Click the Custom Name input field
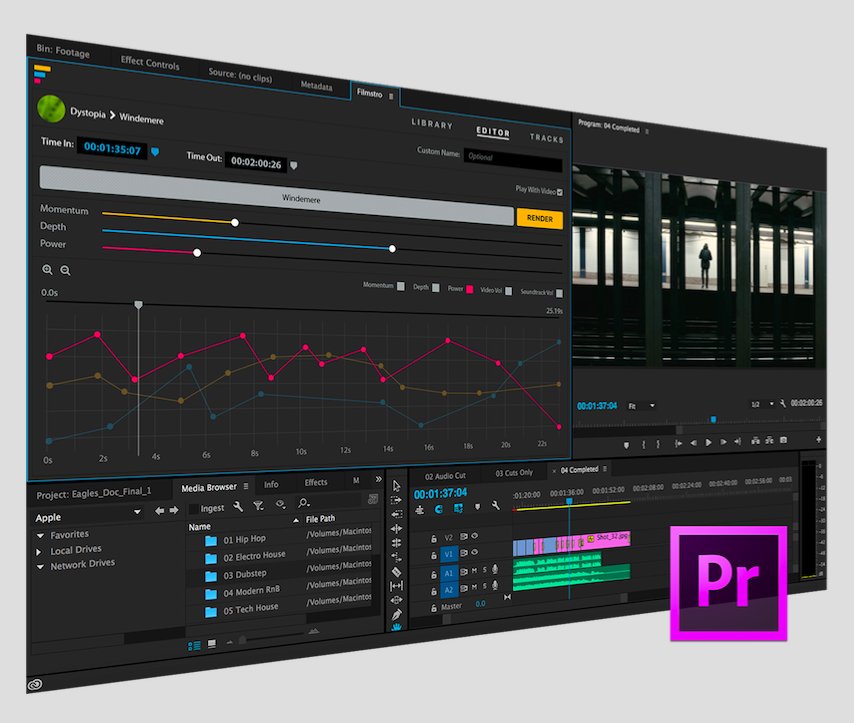The width and height of the screenshot is (854, 723). (x=513, y=160)
